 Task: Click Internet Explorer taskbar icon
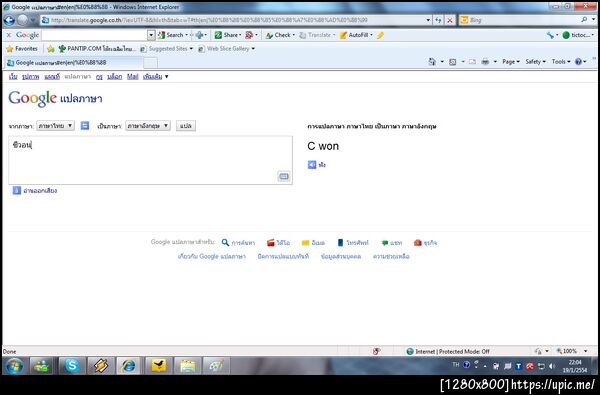(129, 366)
